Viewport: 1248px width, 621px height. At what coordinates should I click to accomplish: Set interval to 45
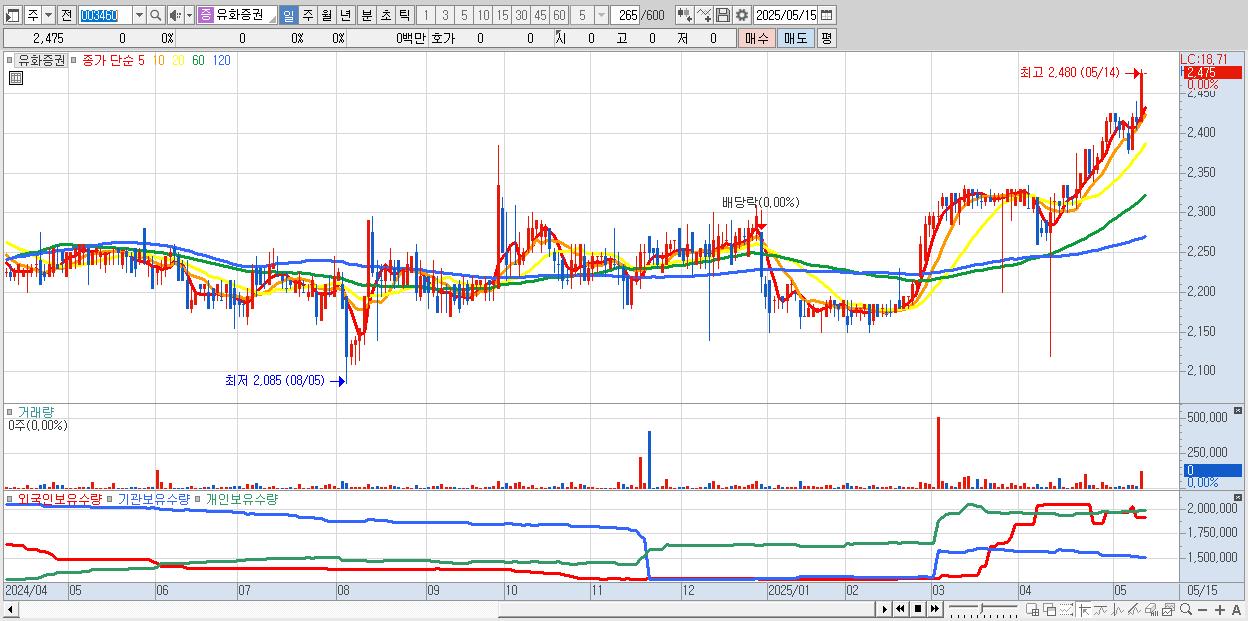(541, 15)
